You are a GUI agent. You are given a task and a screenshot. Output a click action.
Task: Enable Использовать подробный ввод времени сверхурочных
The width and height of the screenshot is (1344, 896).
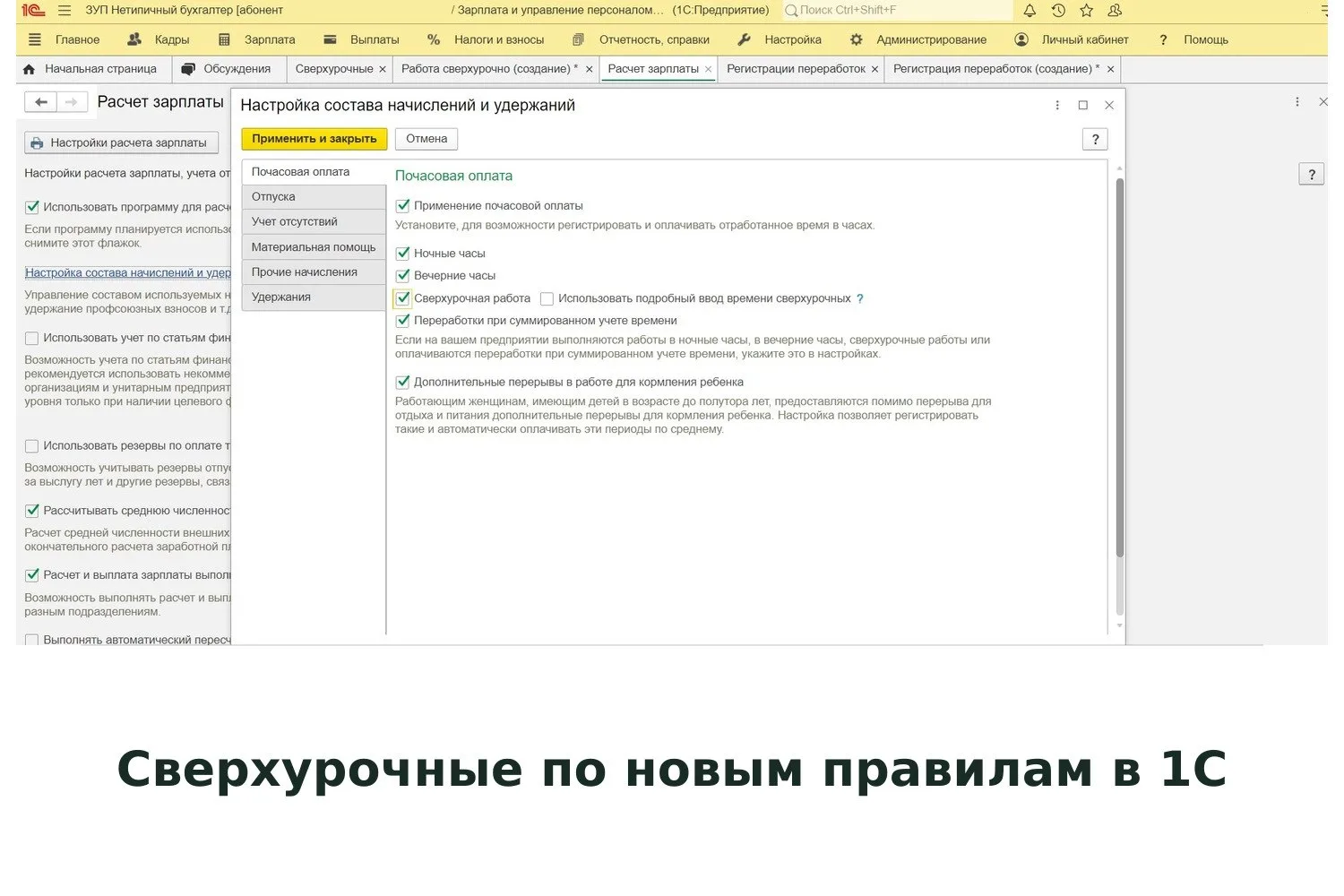[547, 299]
